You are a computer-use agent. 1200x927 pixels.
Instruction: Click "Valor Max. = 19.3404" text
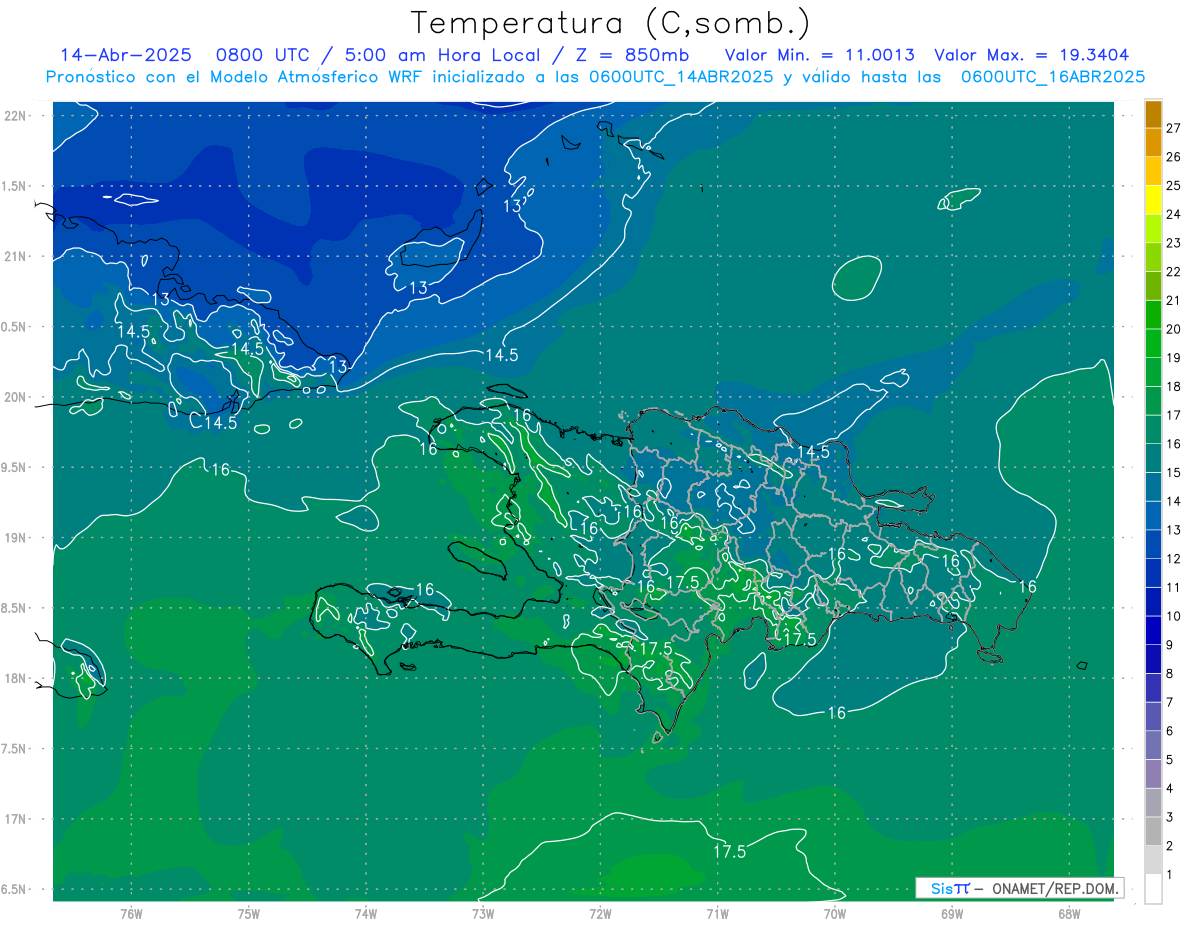point(1031,55)
